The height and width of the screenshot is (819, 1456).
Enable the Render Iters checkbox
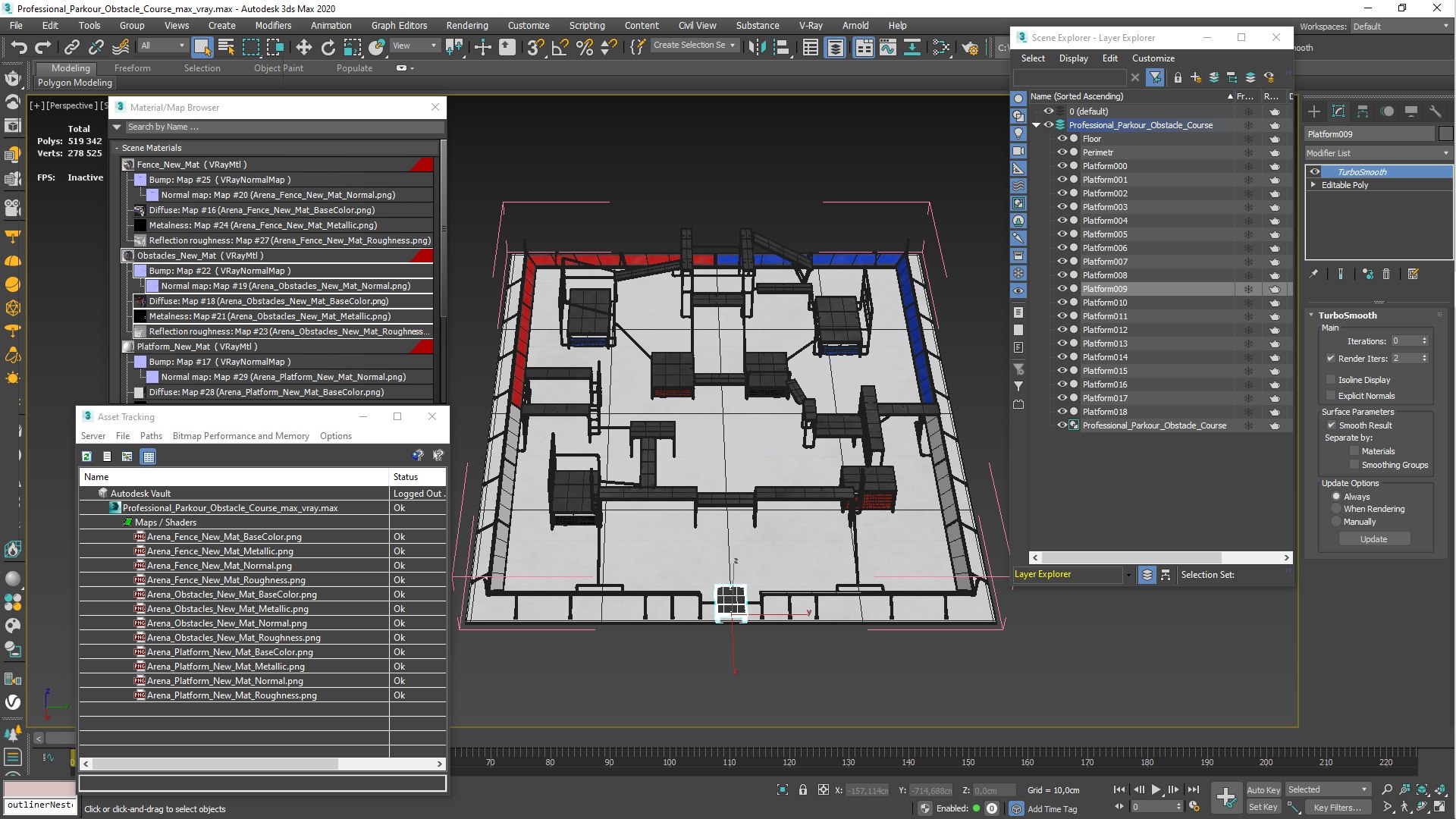click(1331, 359)
